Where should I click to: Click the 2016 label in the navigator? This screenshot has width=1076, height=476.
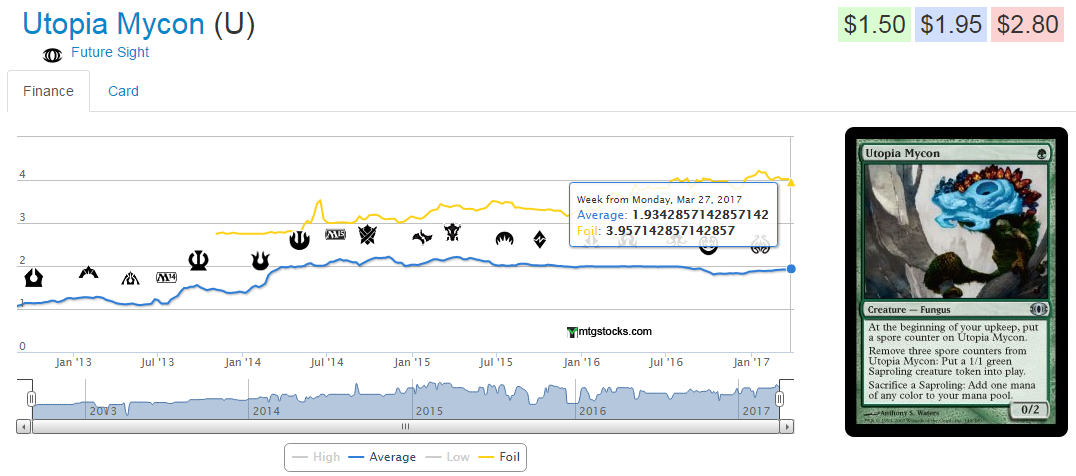pyautogui.click(x=593, y=412)
